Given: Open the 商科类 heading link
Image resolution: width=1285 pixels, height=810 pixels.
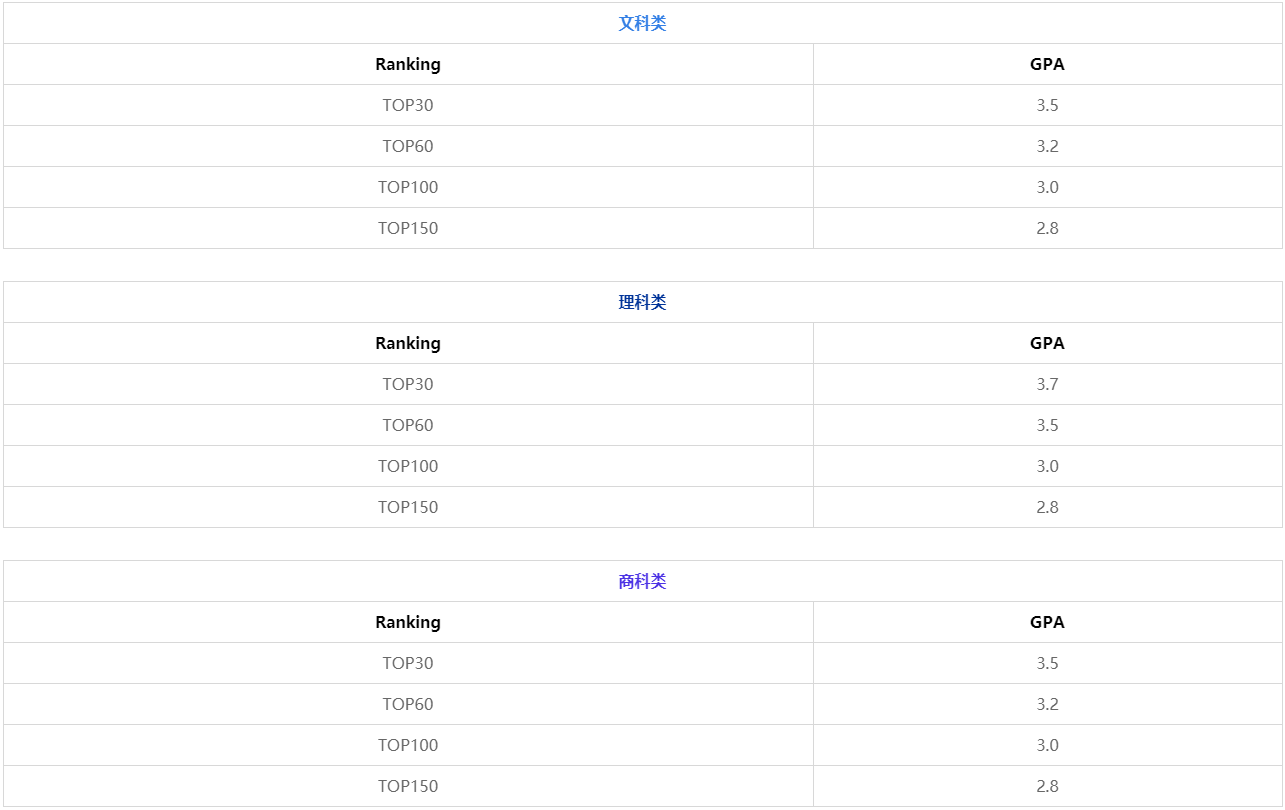Looking at the screenshot, I should [642, 581].
